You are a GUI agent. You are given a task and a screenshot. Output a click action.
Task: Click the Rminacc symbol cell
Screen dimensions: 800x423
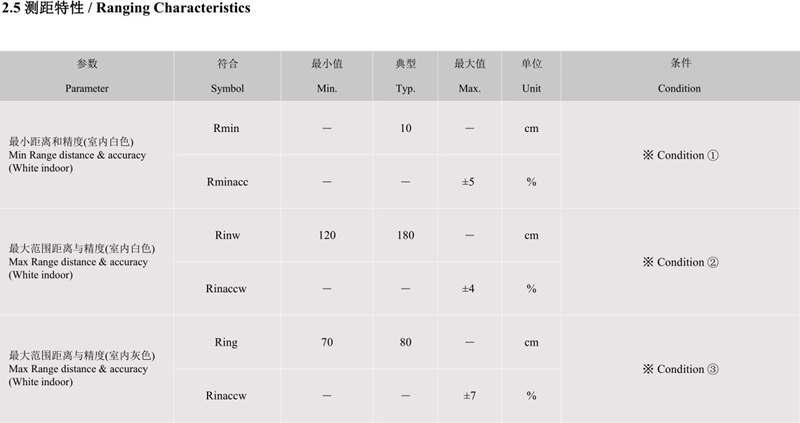[x=227, y=182]
